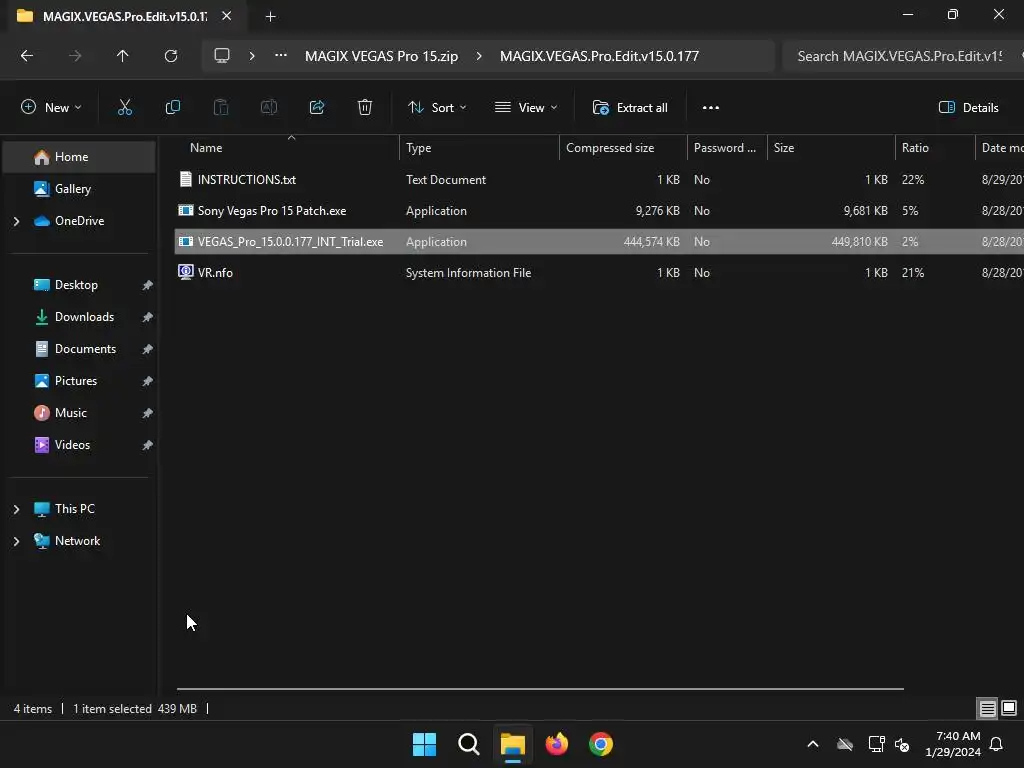The height and width of the screenshot is (768, 1024).
Task: Open the New dropdown menu
Action: point(51,108)
